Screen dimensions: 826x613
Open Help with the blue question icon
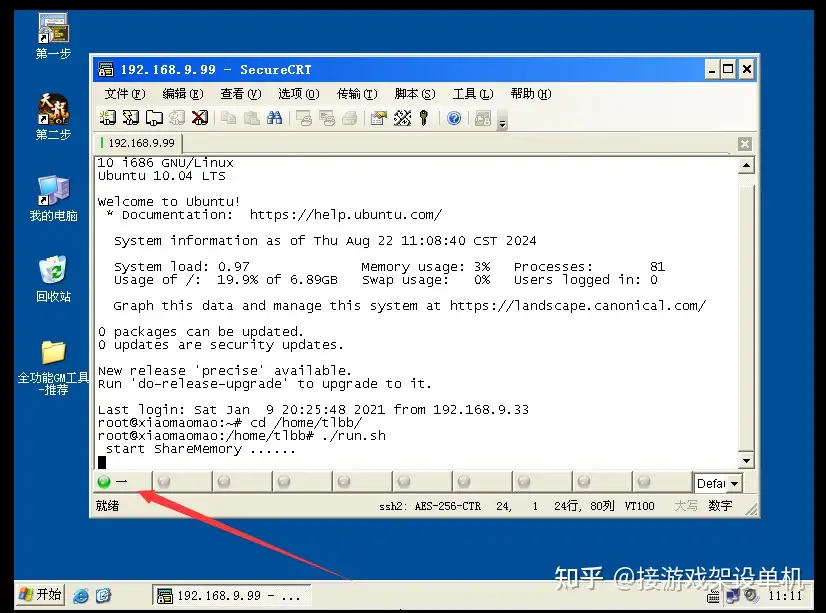pyautogui.click(x=454, y=117)
